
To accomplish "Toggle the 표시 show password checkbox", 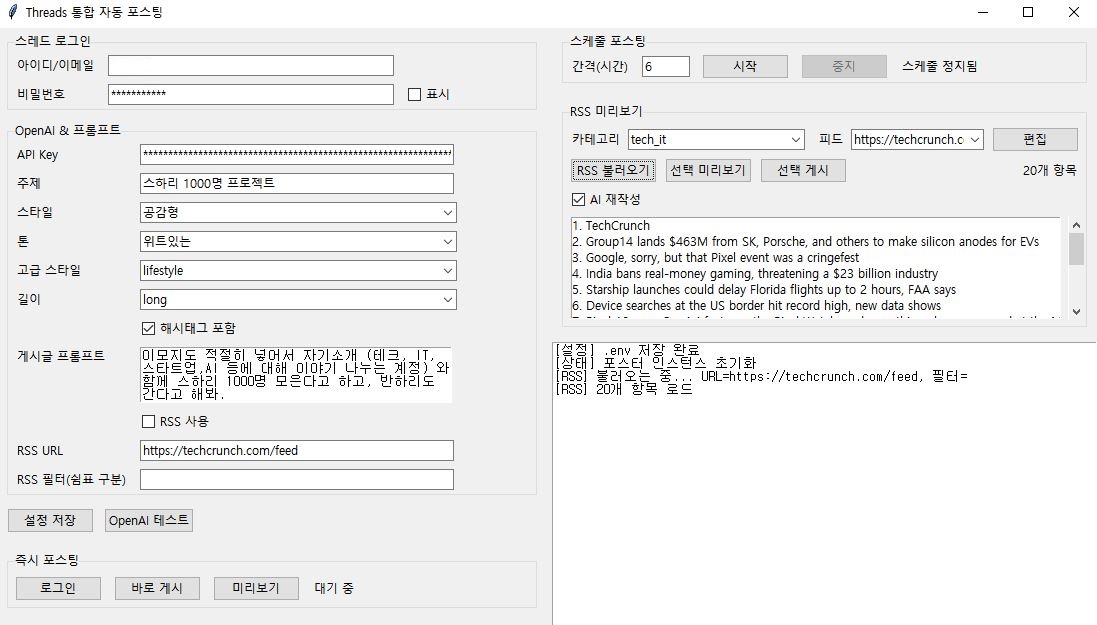I will pyautogui.click(x=415, y=95).
